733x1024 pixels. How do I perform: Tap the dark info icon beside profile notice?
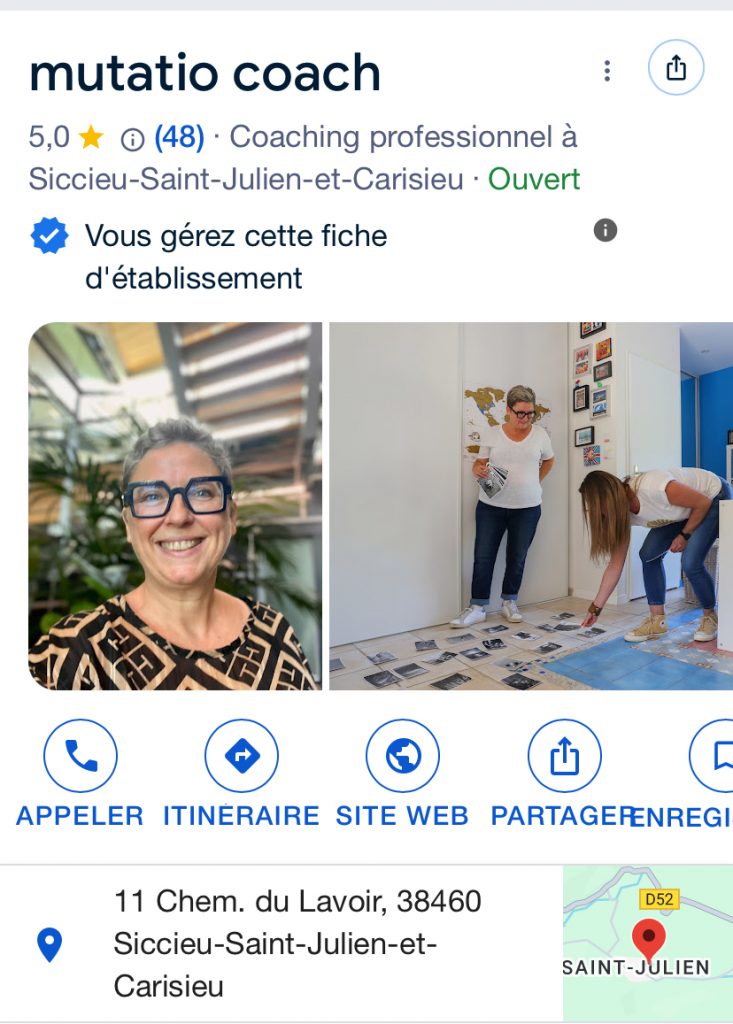tap(605, 230)
